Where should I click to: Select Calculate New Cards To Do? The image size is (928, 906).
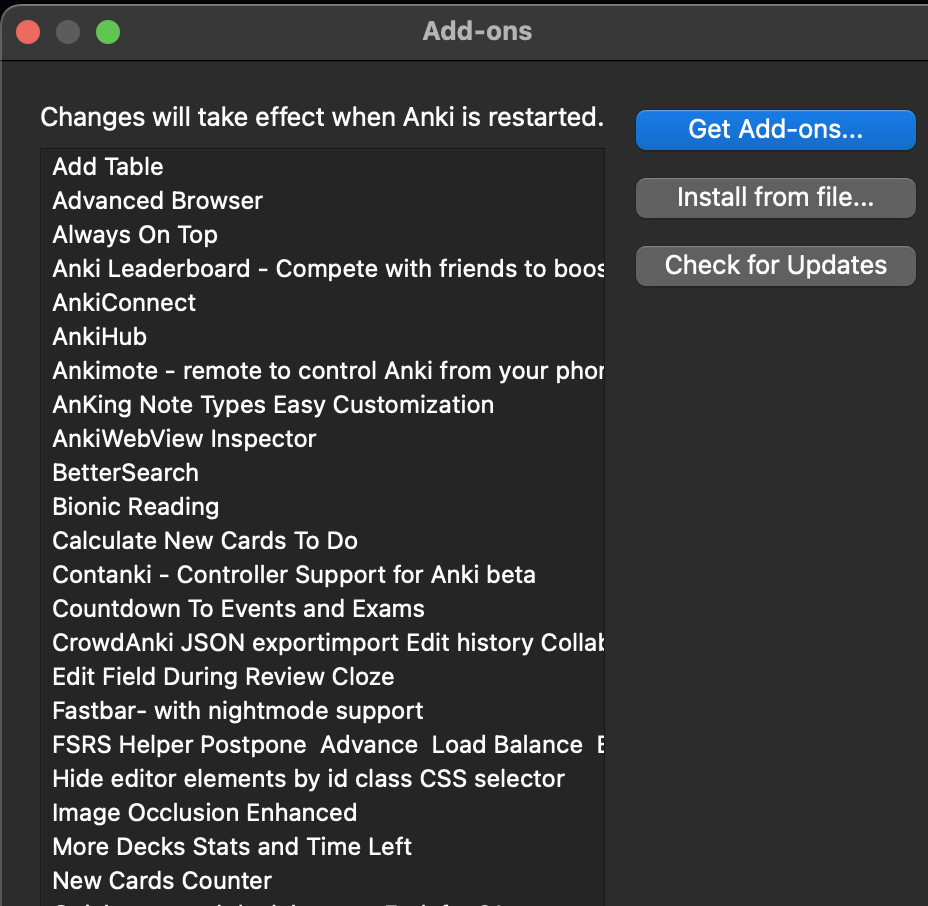(x=205, y=541)
